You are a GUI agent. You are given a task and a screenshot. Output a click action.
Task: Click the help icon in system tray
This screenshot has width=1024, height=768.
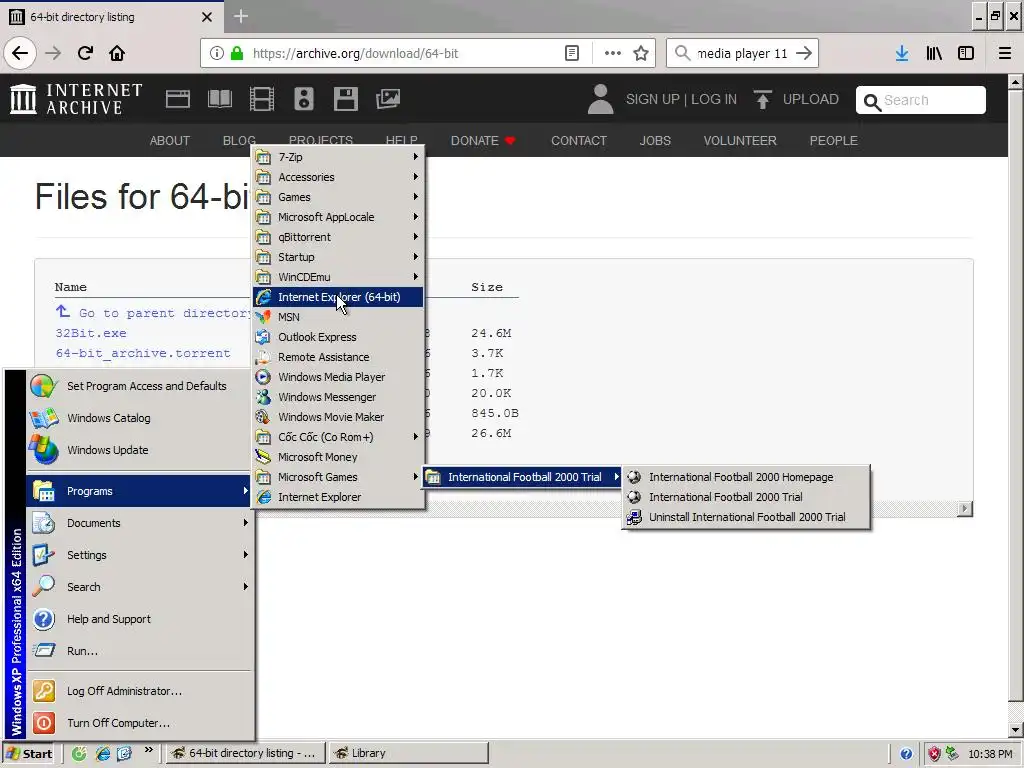pyautogui.click(x=906, y=754)
